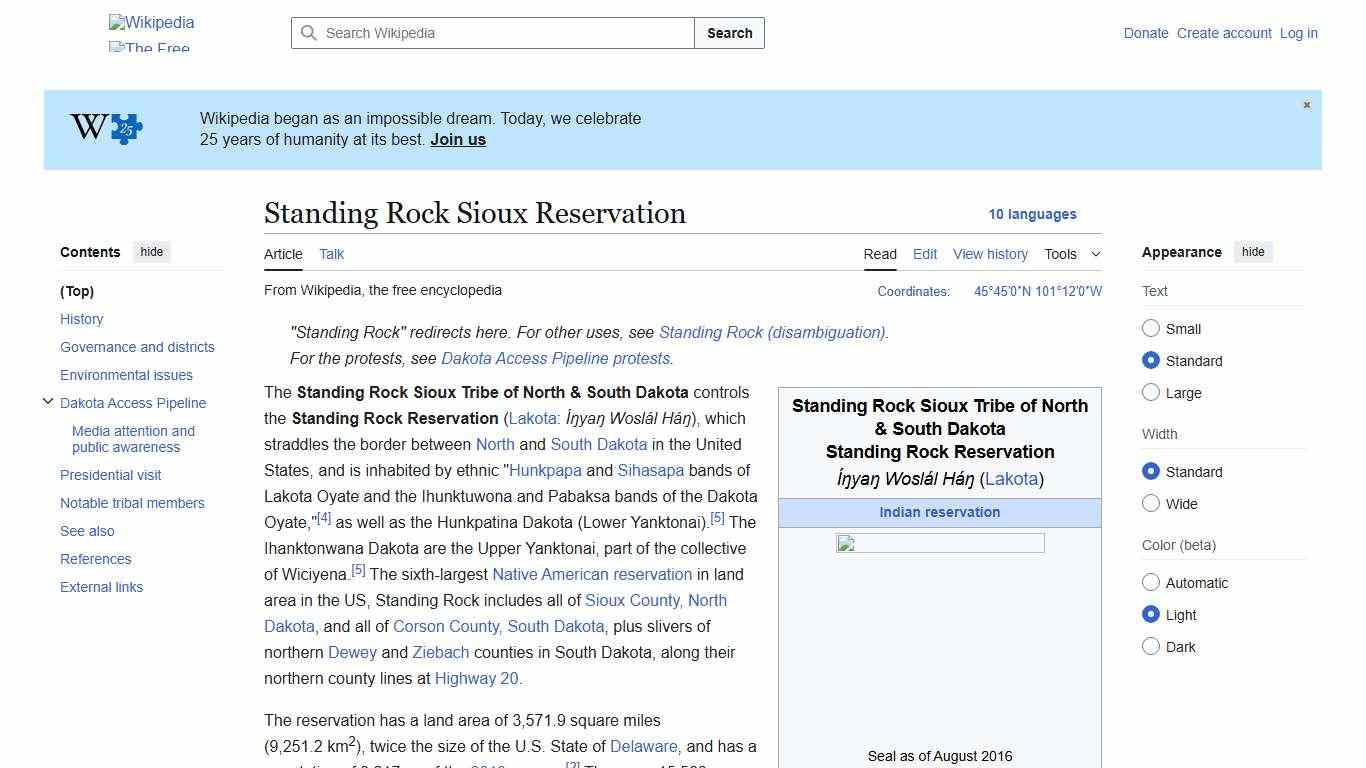Open the View history tab

990,254
